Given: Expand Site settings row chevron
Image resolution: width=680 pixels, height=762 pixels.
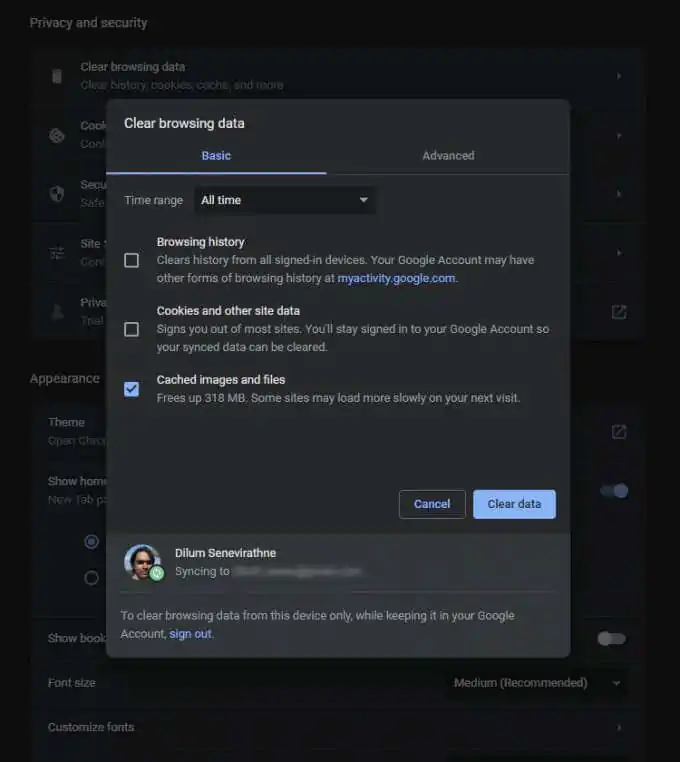Looking at the screenshot, I should pos(619,253).
